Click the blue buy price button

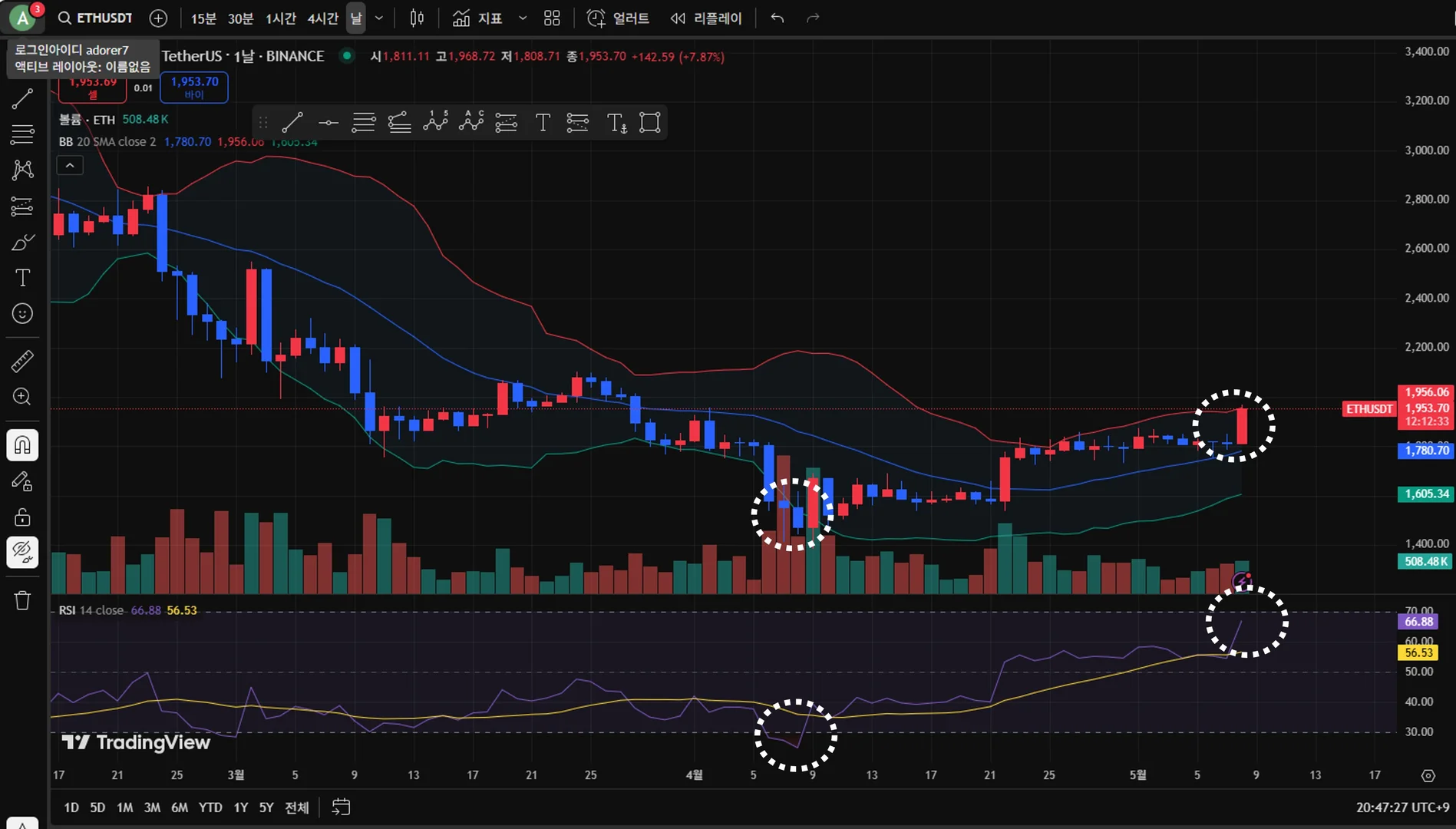[194, 88]
